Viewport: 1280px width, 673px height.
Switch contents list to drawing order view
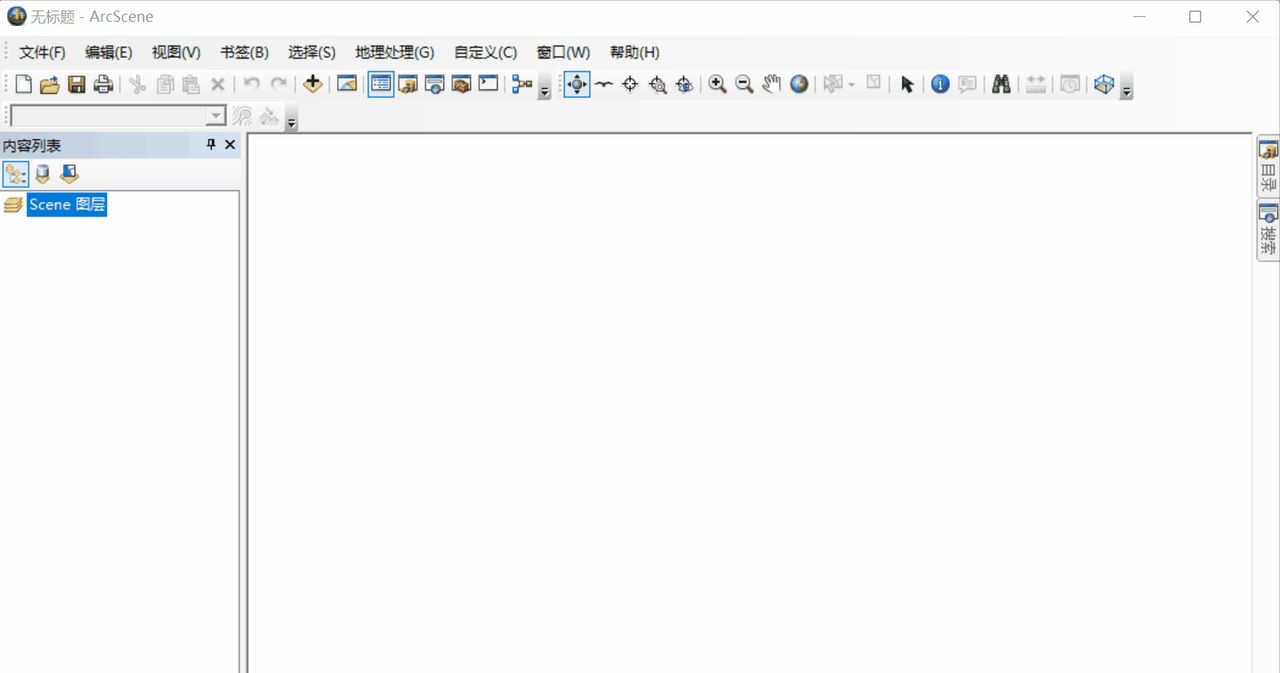pyautogui.click(x=15, y=174)
